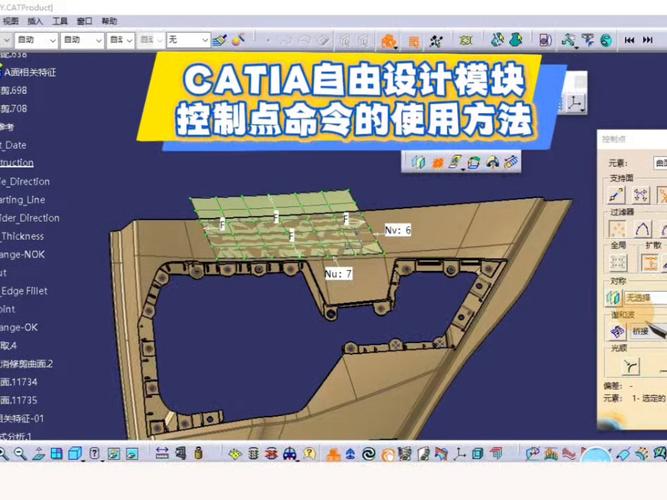Open the 帮助 menu
The width and height of the screenshot is (667, 500).
[109, 21]
